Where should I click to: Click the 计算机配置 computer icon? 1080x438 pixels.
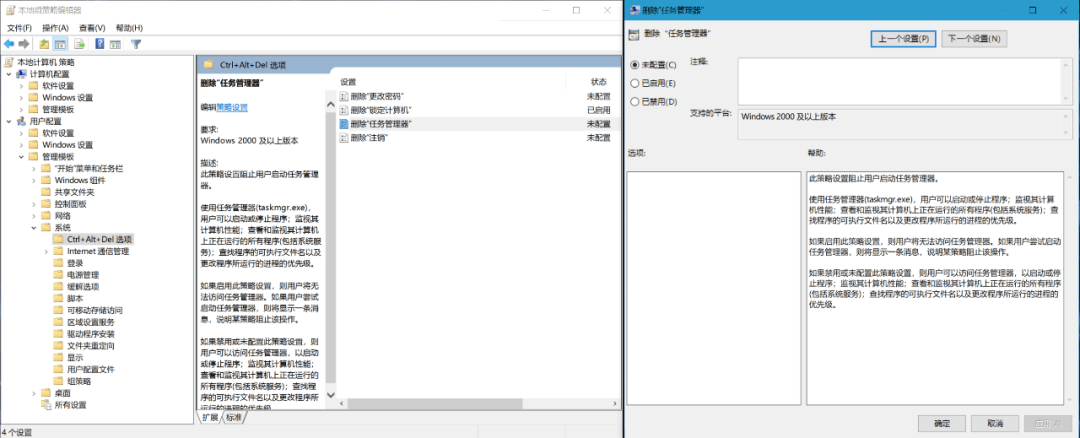click(x=22, y=74)
